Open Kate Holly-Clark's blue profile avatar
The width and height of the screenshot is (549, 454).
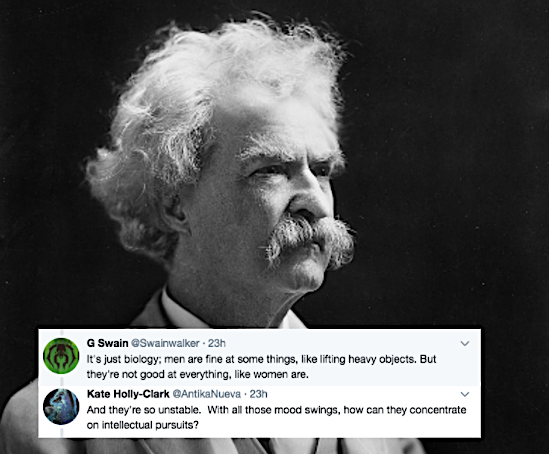(x=61, y=406)
